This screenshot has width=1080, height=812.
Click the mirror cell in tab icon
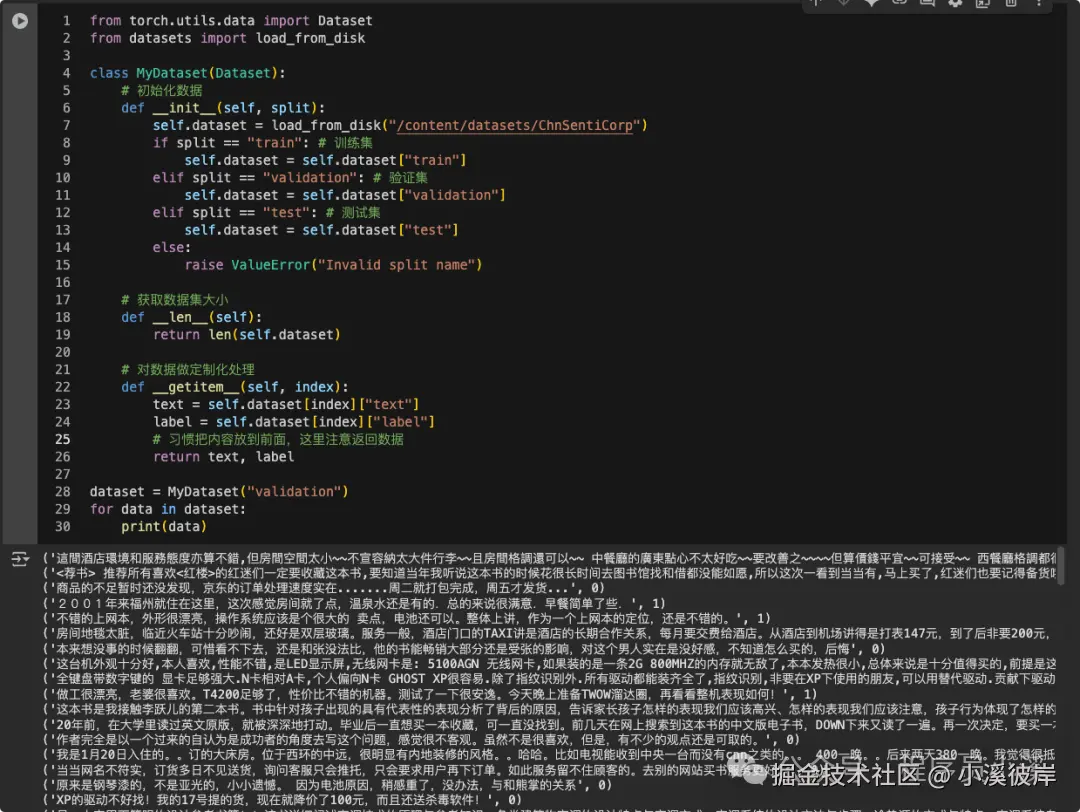tap(983, 3)
